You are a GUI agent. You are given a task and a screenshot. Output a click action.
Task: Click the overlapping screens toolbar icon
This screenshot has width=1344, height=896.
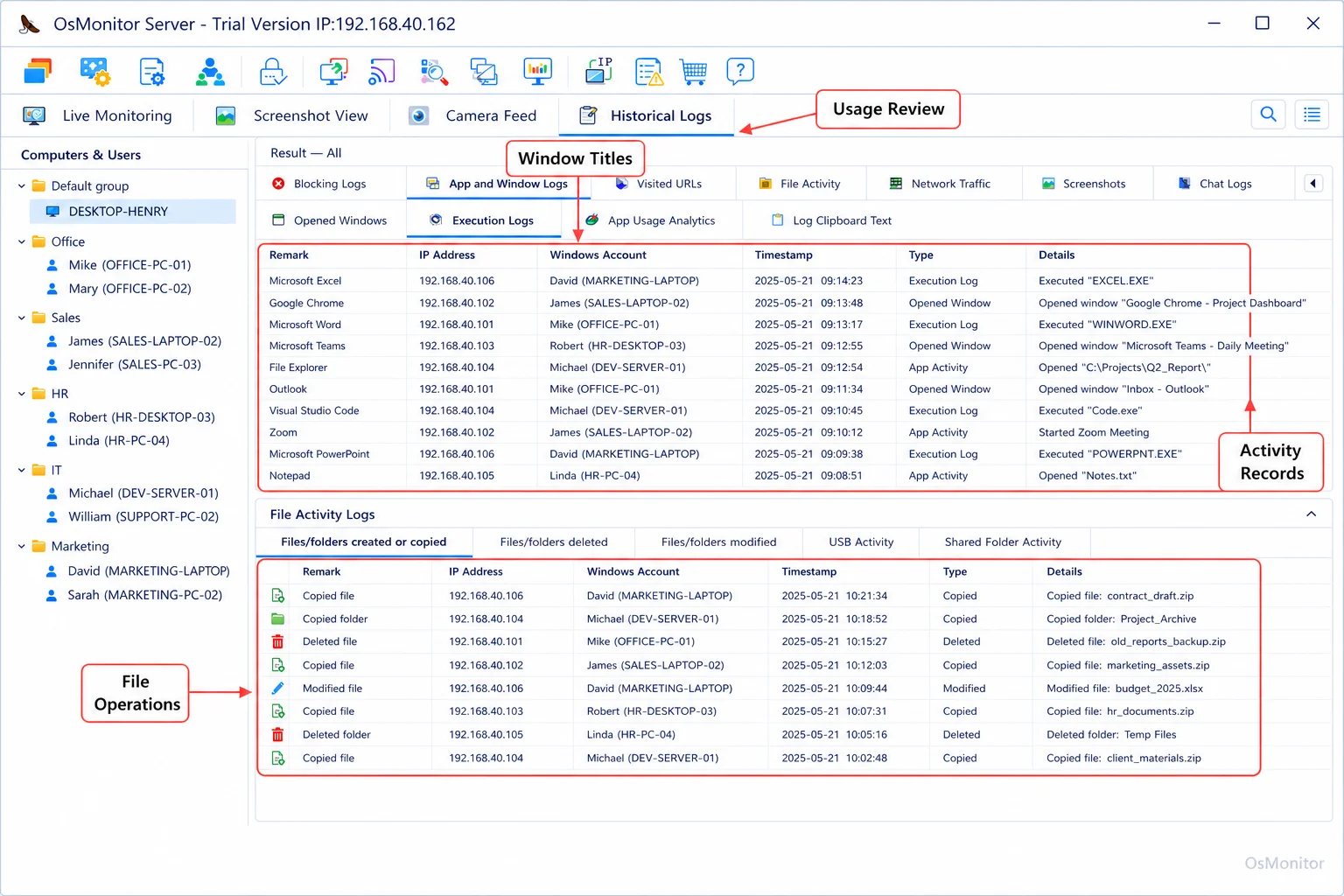pyautogui.click(x=484, y=72)
